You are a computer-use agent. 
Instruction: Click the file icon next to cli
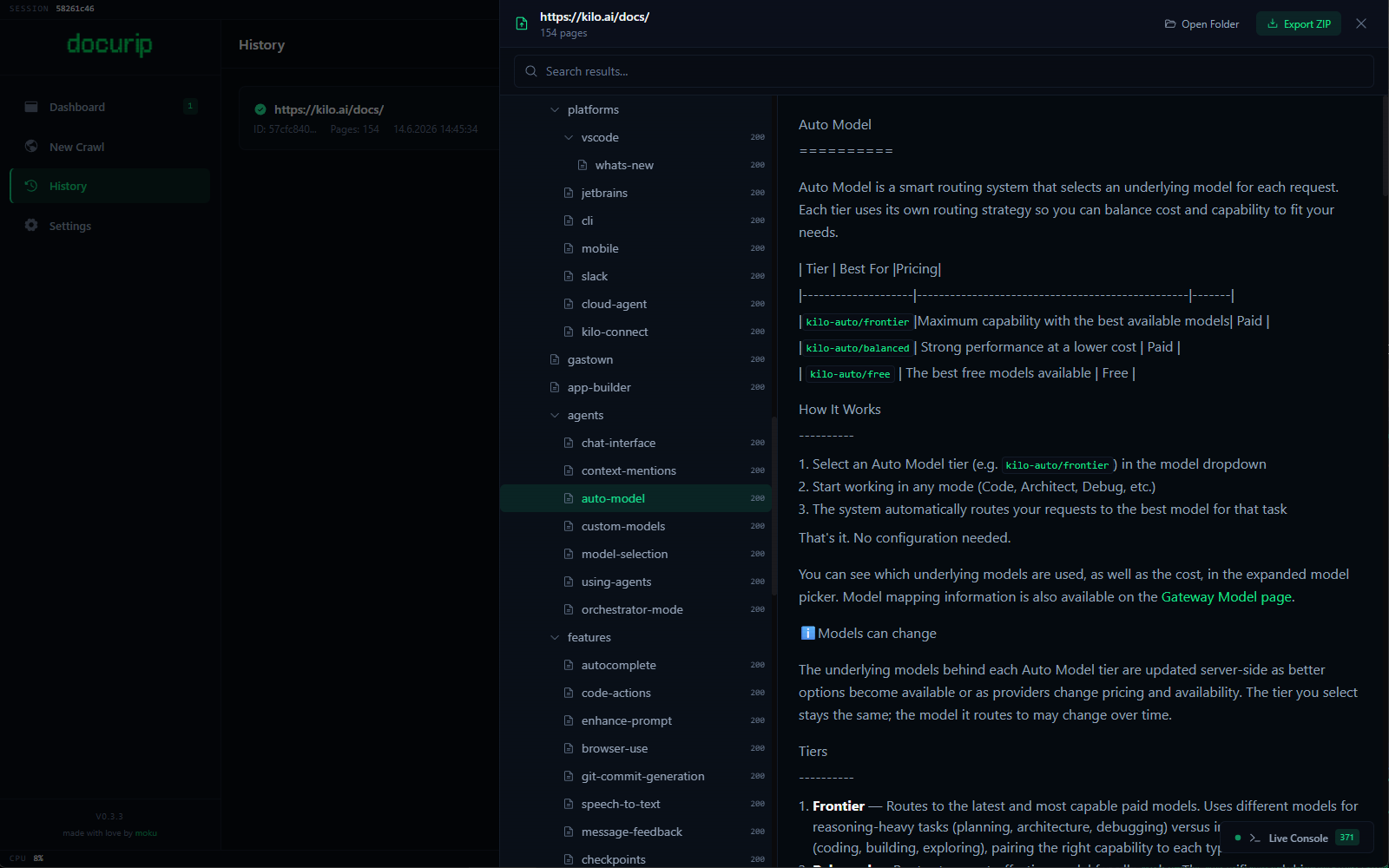tap(569, 220)
